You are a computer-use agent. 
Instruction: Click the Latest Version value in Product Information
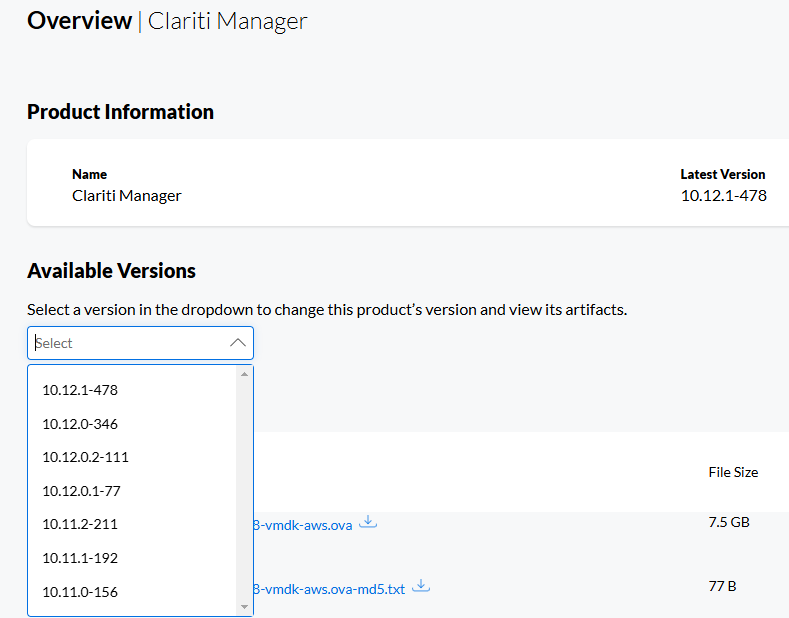click(723, 196)
